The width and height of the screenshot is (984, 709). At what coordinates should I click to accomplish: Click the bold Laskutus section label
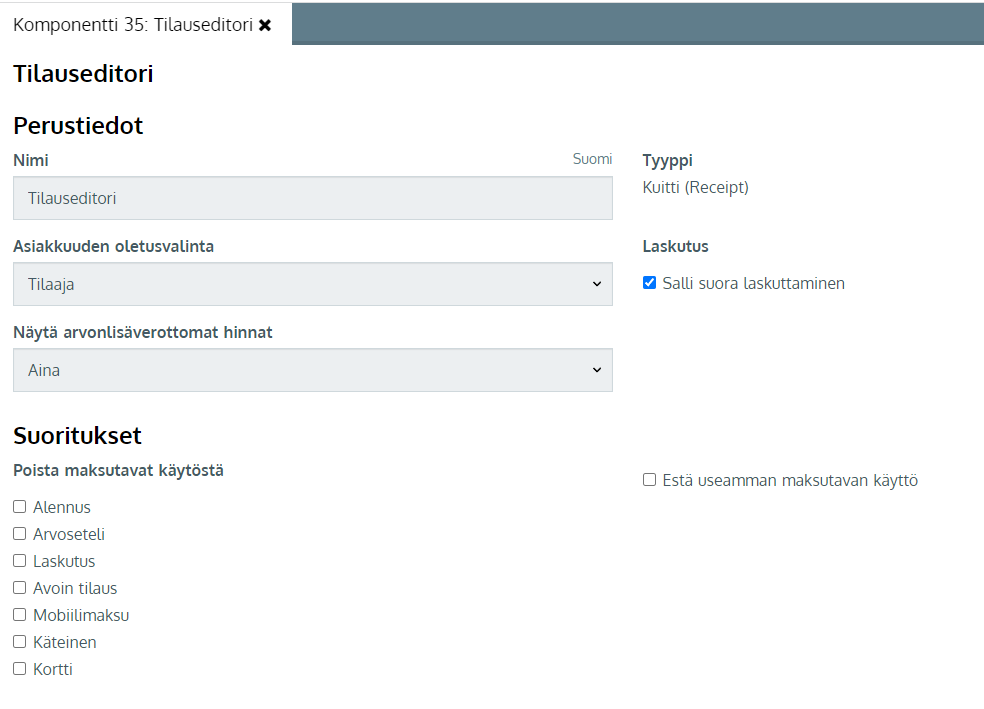point(675,247)
